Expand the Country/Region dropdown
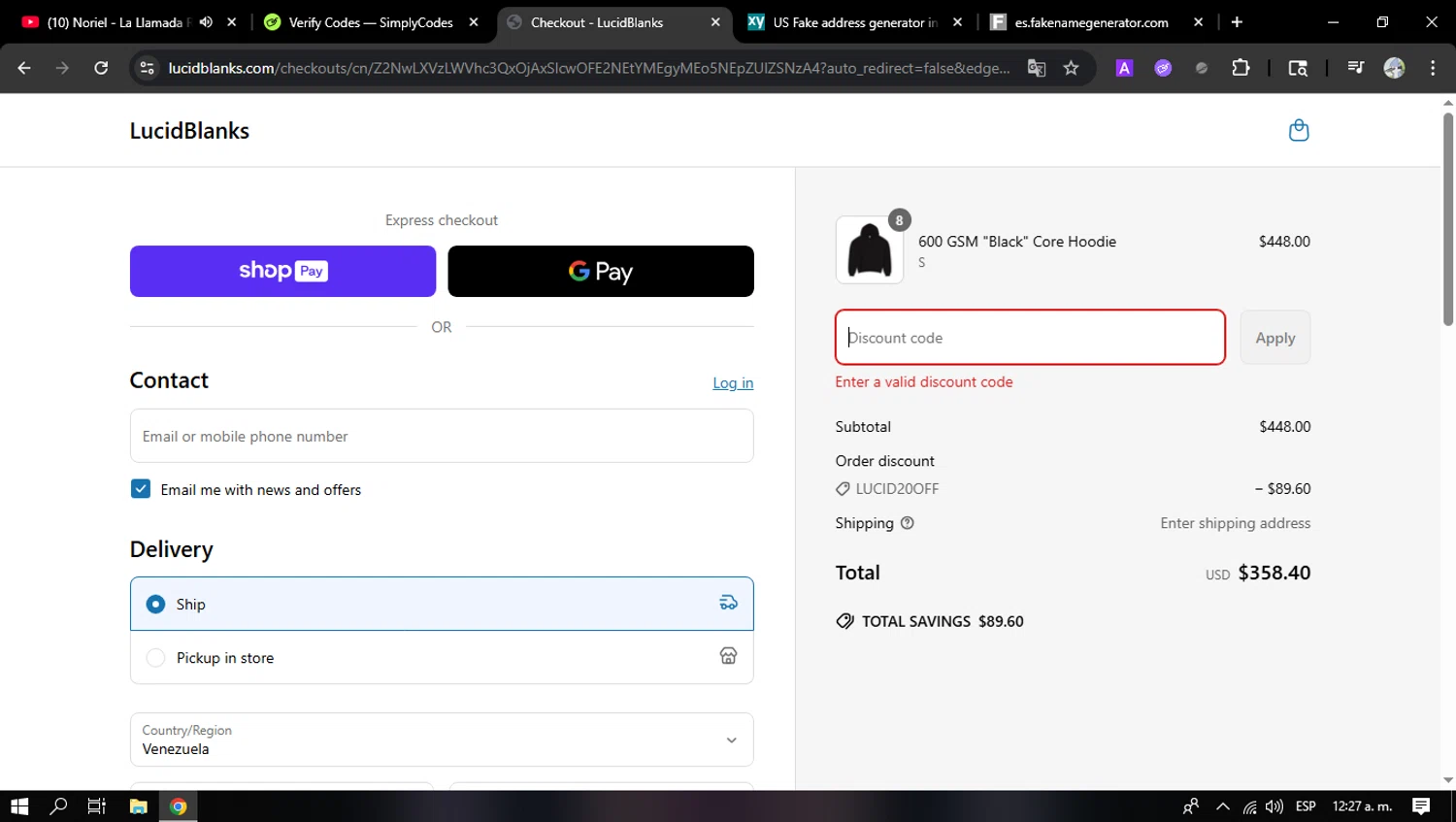Image resolution: width=1456 pixels, height=822 pixels. point(442,740)
